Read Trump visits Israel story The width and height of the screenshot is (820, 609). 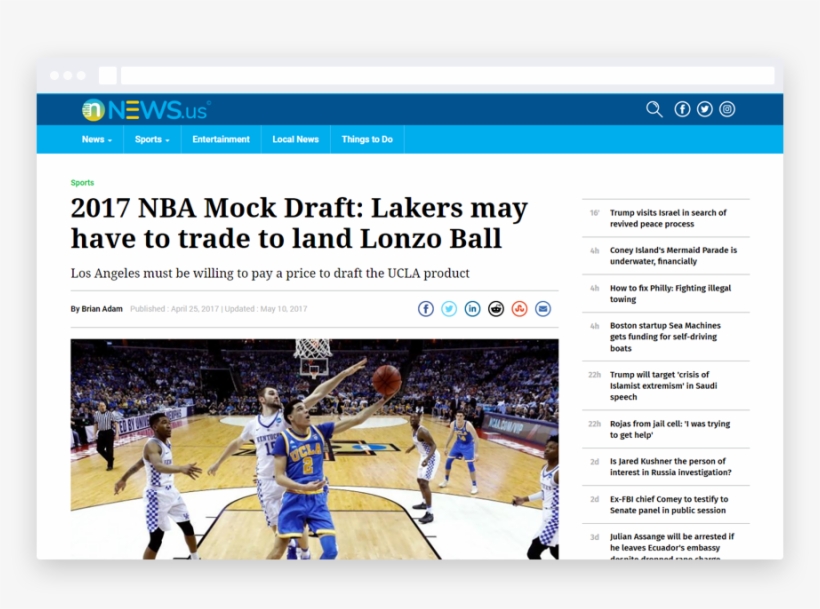(666, 218)
